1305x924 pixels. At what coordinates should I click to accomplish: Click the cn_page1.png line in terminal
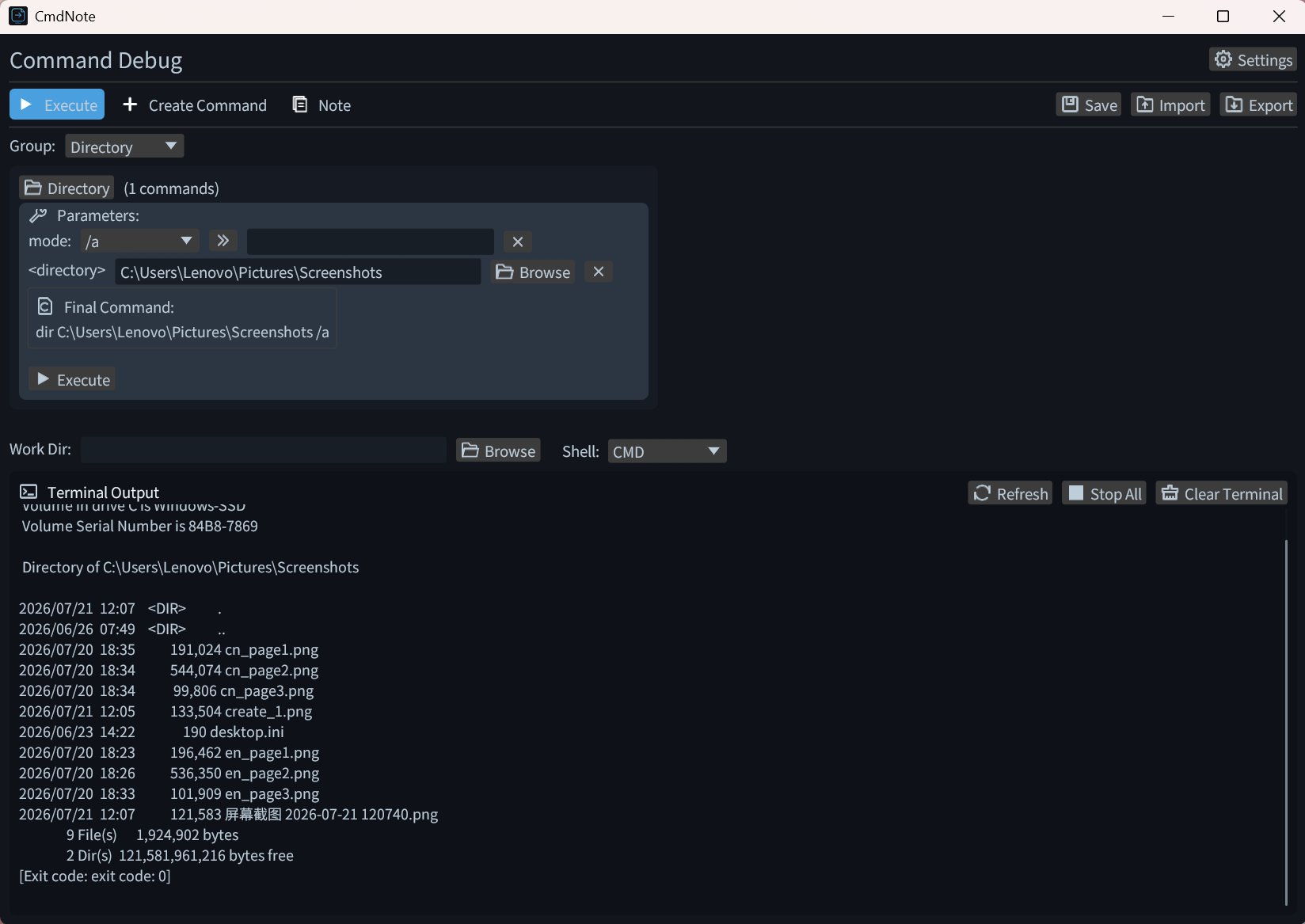[169, 649]
